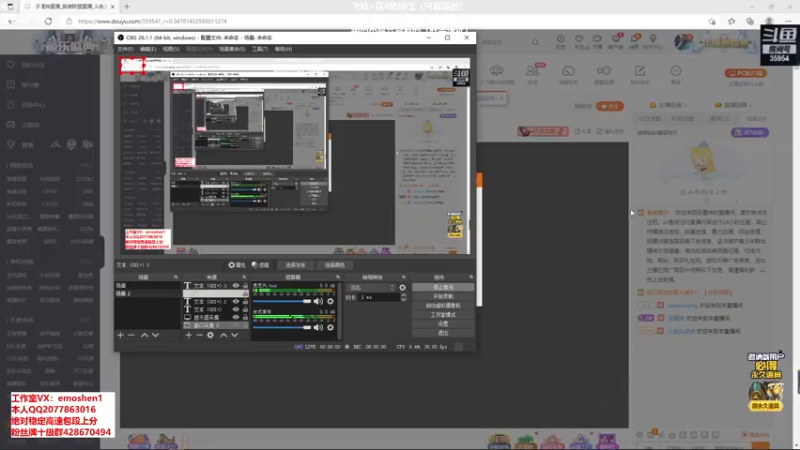Toggle visibility of display capture source

pyautogui.click(x=236, y=317)
